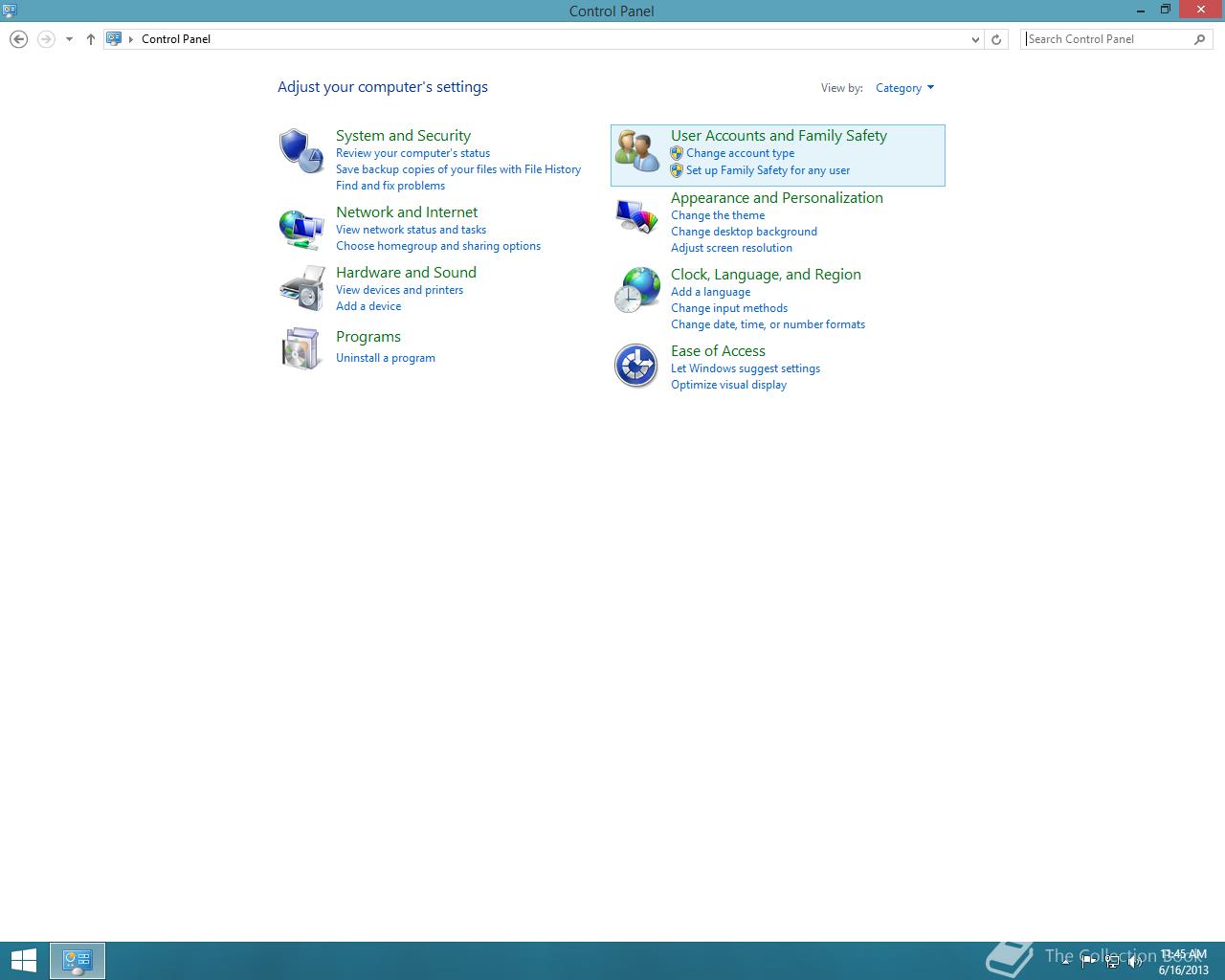Image resolution: width=1225 pixels, height=980 pixels.
Task: Open the System and Security shield icon
Action: (301, 151)
